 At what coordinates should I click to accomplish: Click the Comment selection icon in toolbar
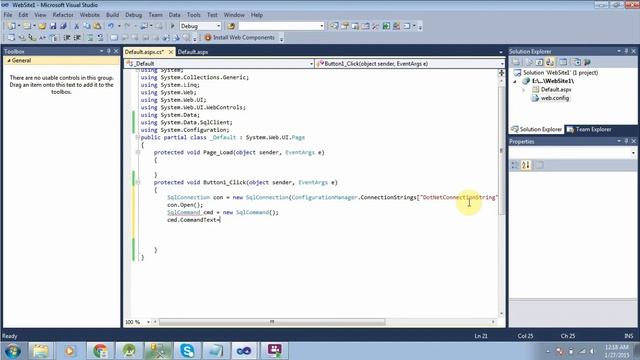point(90,38)
